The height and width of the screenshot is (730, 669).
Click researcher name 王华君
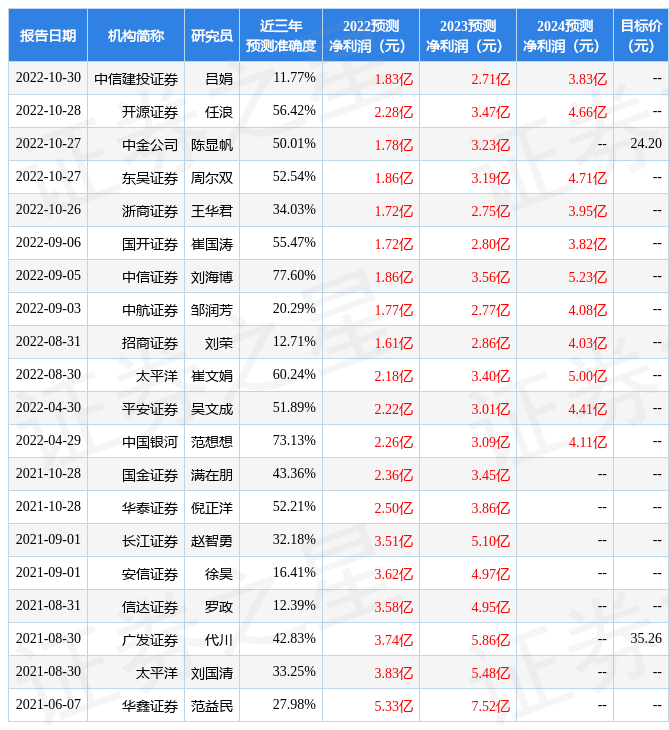(x=212, y=211)
